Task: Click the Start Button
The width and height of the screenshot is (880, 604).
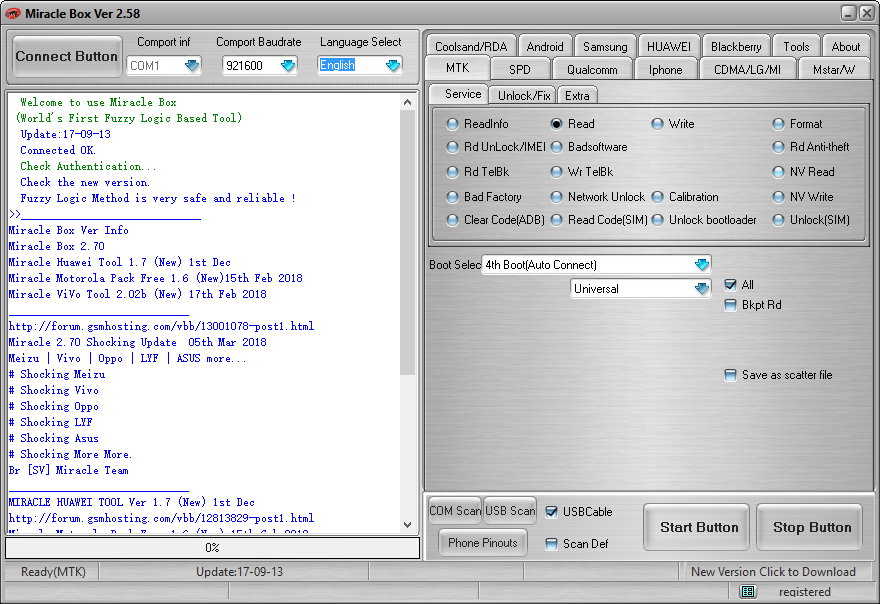Action: (696, 527)
